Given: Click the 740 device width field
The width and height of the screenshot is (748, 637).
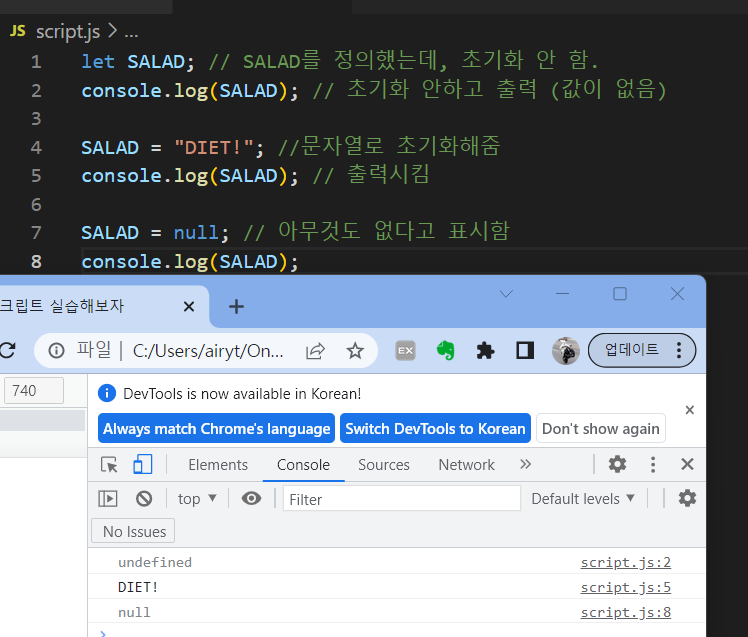Looking at the screenshot, I should pyautogui.click(x=34, y=390).
